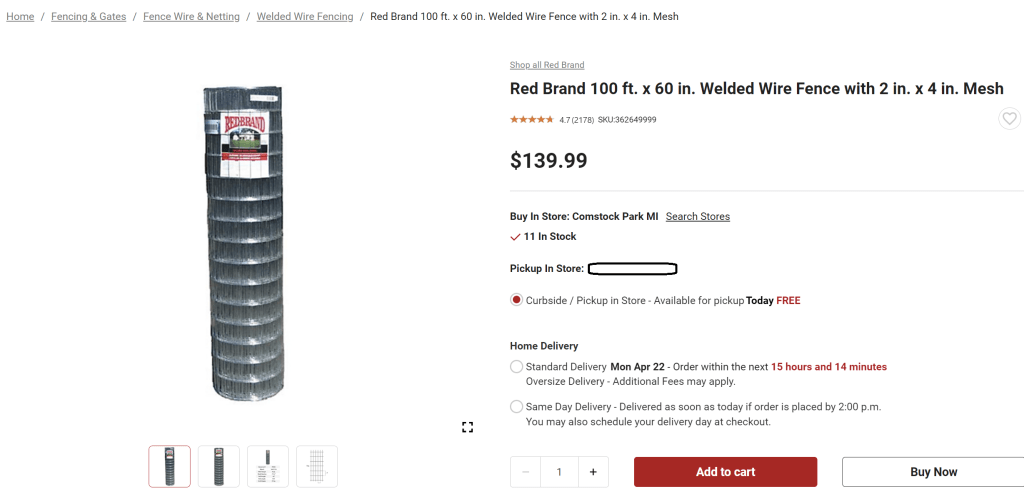Image resolution: width=1024 pixels, height=494 pixels.
Task: Choose Standard Delivery radio option
Action: [516, 367]
